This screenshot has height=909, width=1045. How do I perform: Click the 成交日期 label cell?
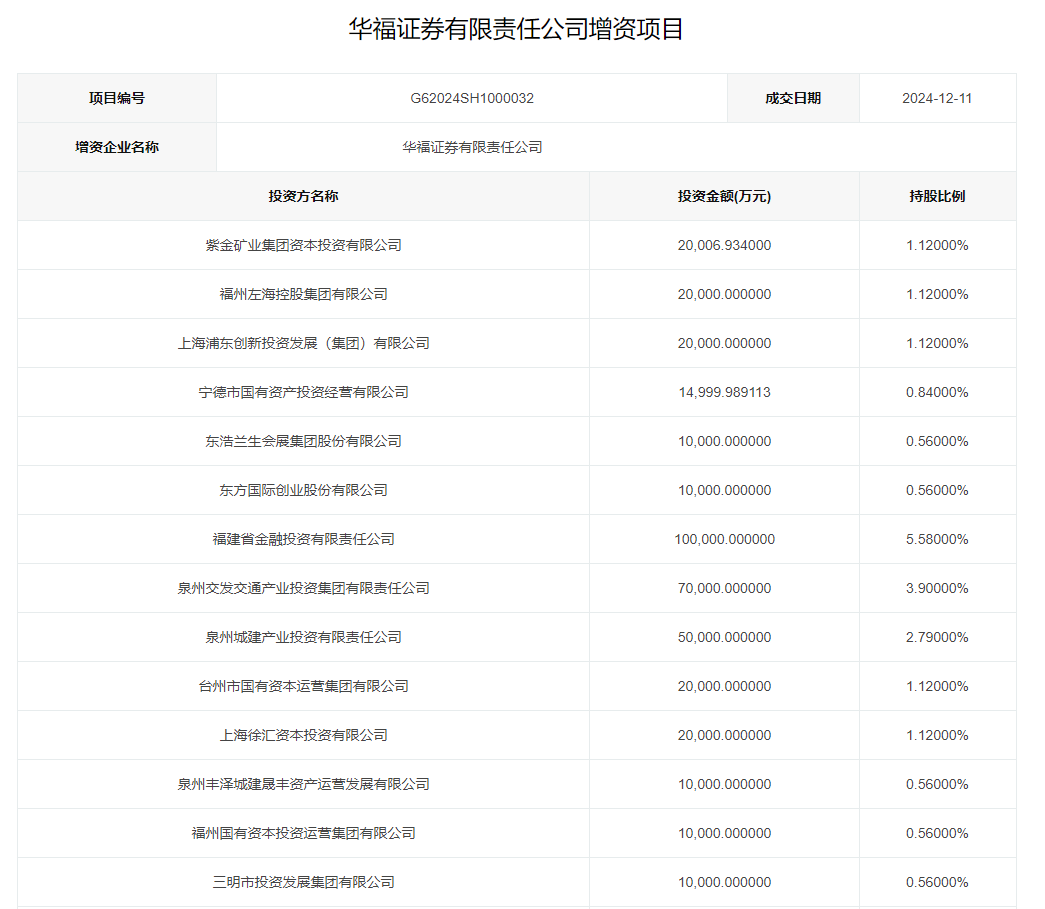coord(793,98)
